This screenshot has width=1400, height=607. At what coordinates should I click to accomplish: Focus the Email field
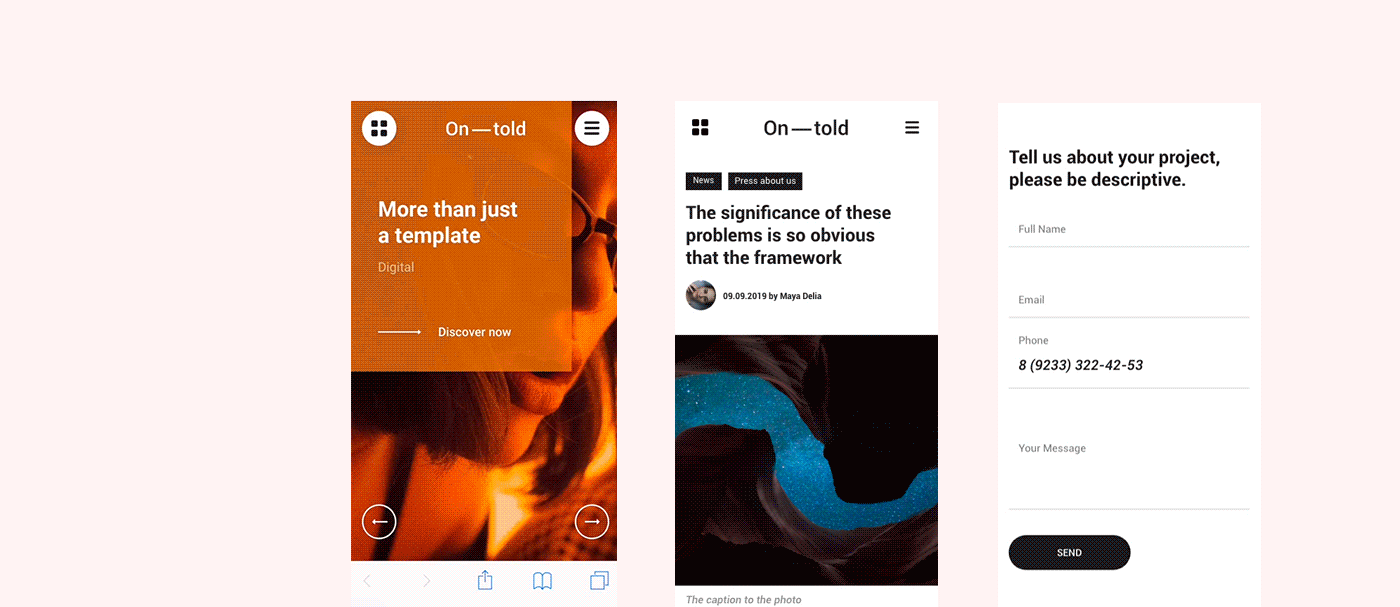coord(1129,300)
